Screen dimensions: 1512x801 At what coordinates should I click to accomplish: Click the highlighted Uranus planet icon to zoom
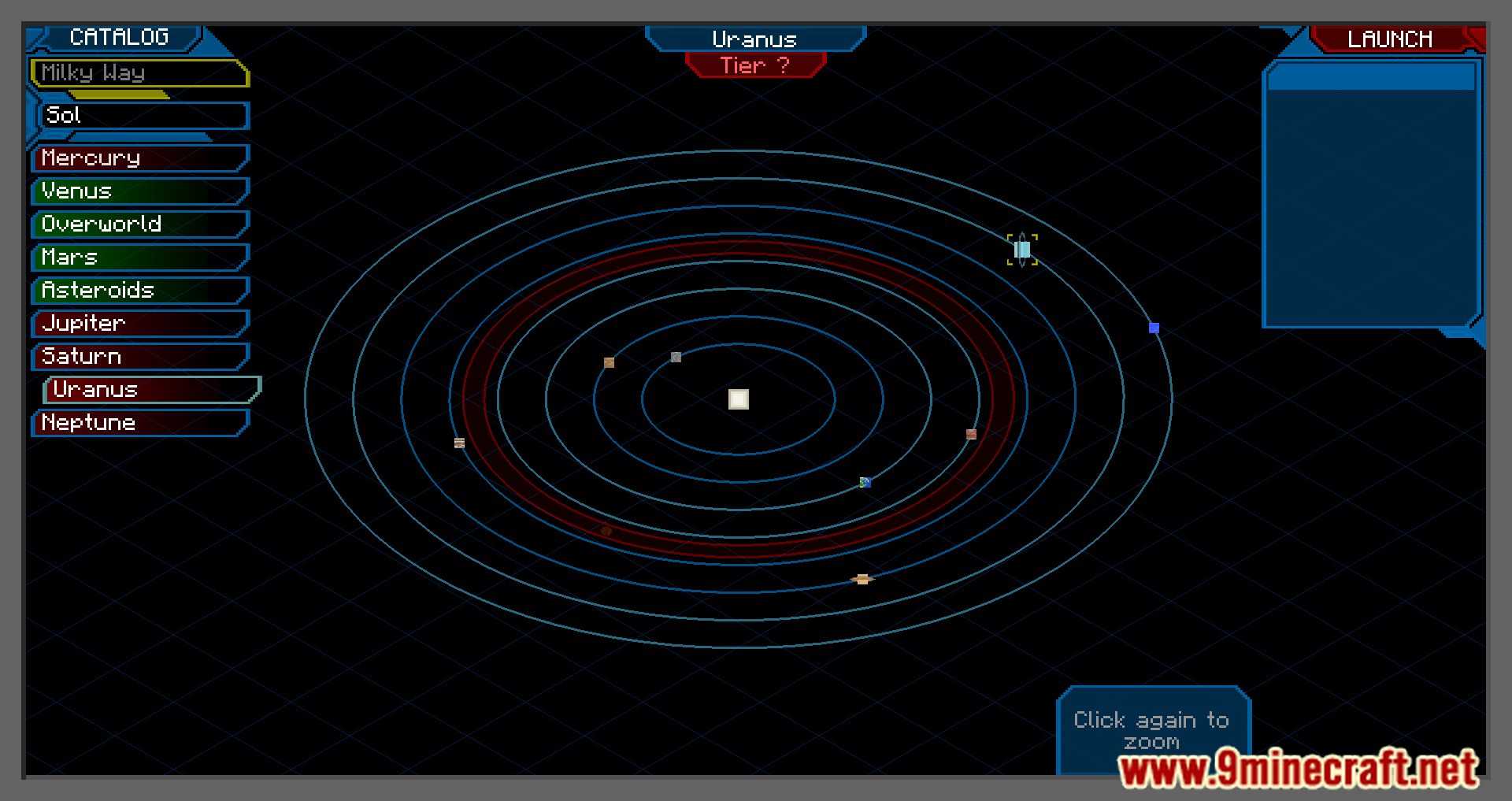1022,250
